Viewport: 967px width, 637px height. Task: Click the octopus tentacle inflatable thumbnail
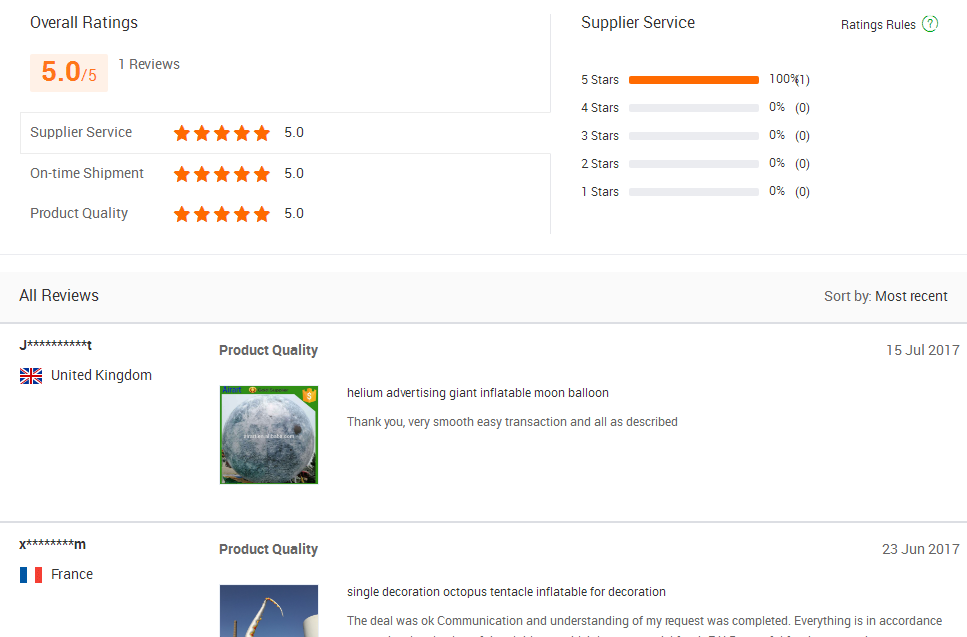click(269, 611)
